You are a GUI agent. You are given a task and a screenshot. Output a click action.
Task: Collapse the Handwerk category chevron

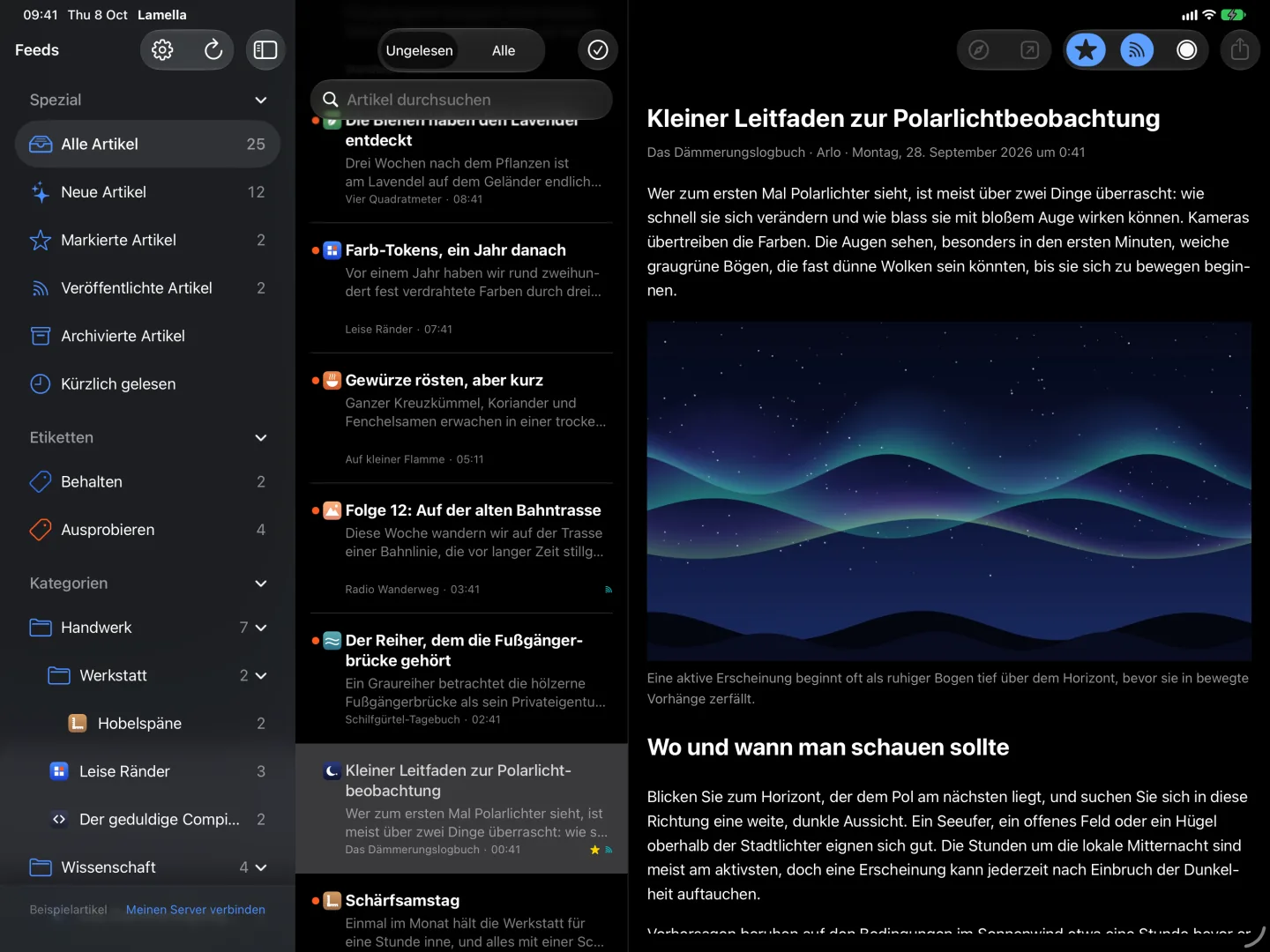click(x=261, y=628)
